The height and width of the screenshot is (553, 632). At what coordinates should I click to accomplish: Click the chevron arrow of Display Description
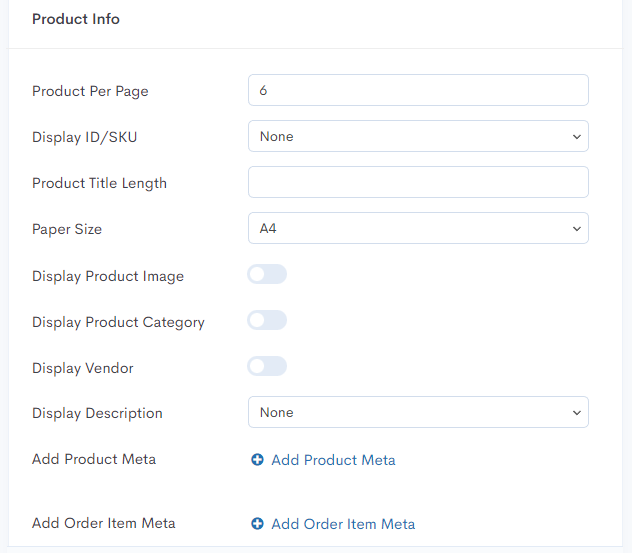point(577,413)
